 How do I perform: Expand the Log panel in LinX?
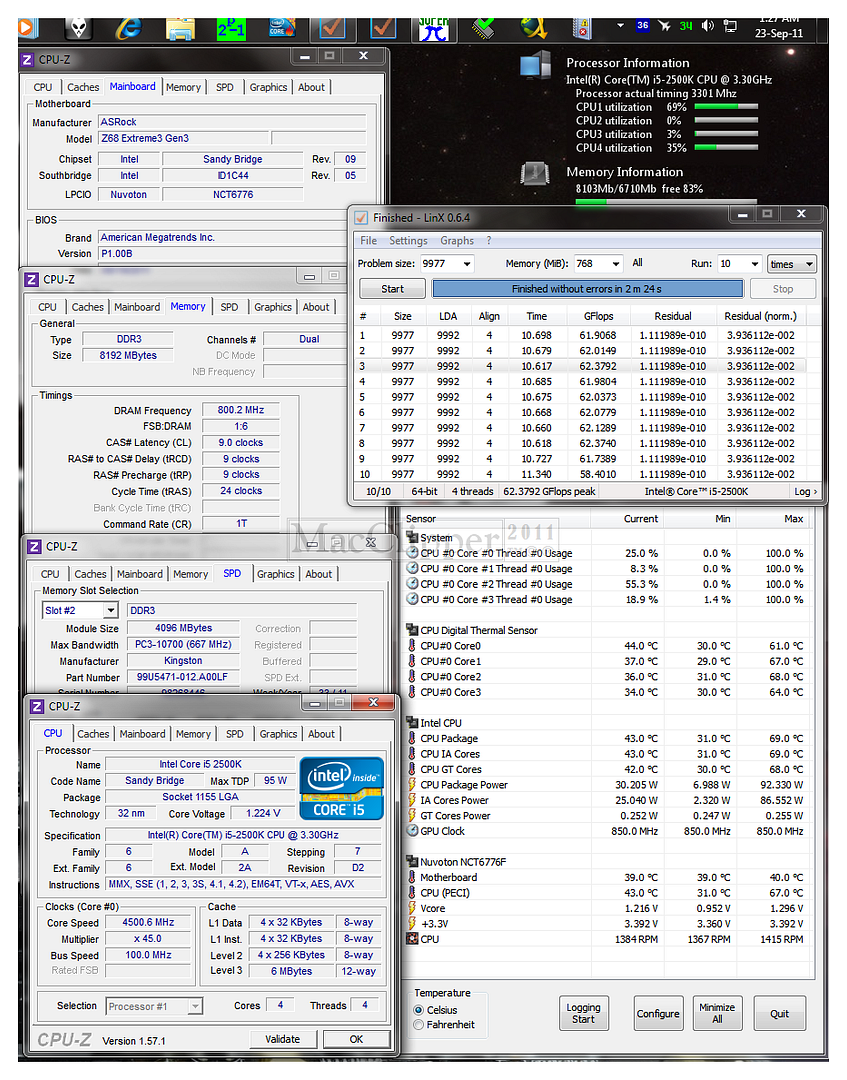(x=806, y=492)
